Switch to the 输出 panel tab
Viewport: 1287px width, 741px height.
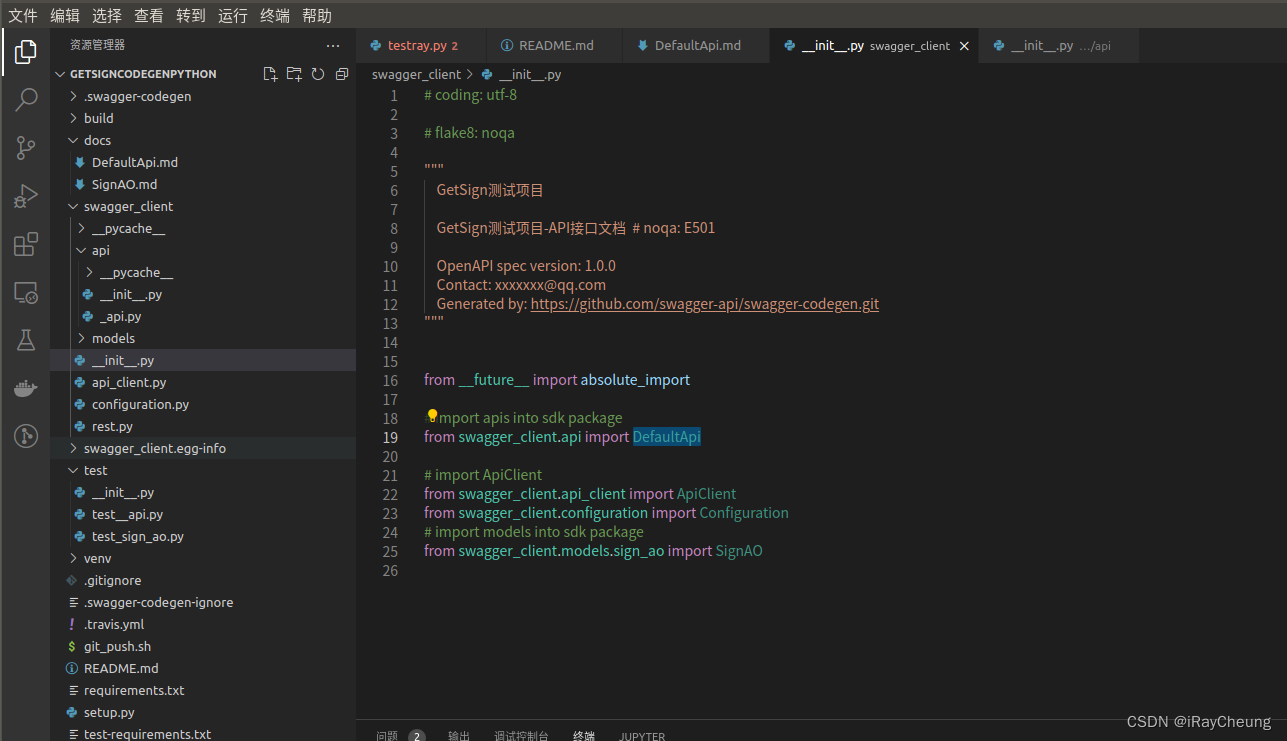[459, 735]
